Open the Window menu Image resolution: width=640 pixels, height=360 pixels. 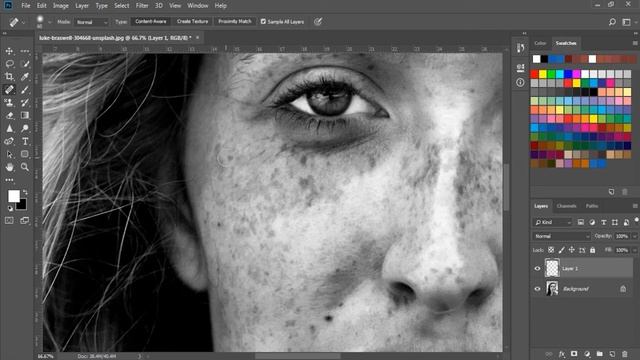tap(198, 6)
